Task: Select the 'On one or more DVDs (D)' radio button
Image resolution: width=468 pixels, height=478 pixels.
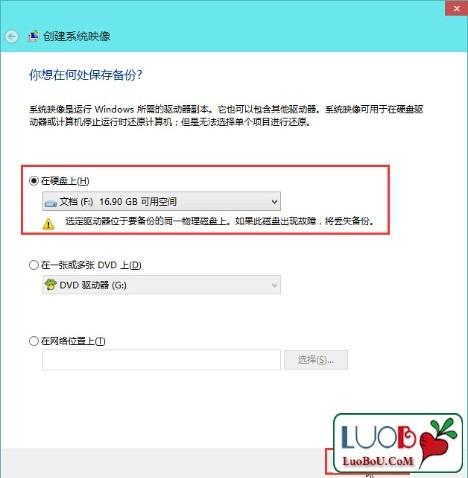Action: pos(34,265)
